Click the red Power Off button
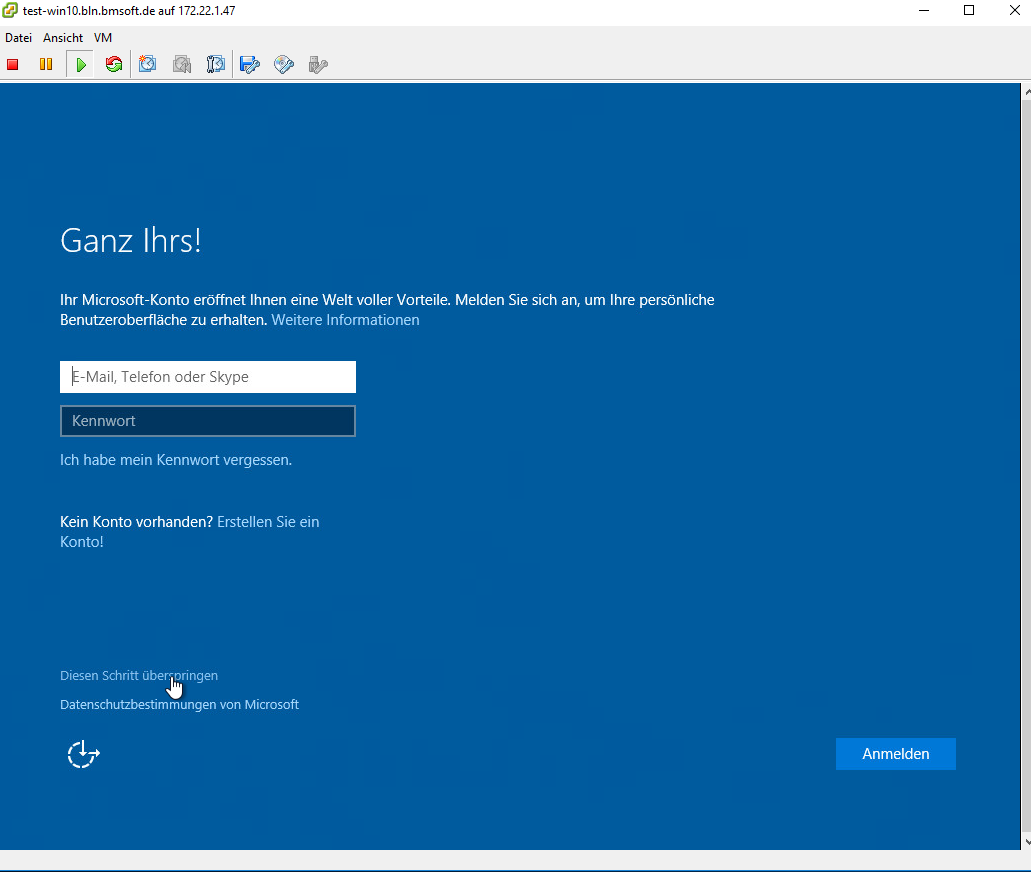The image size is (1031, 872). coord(12,64)
